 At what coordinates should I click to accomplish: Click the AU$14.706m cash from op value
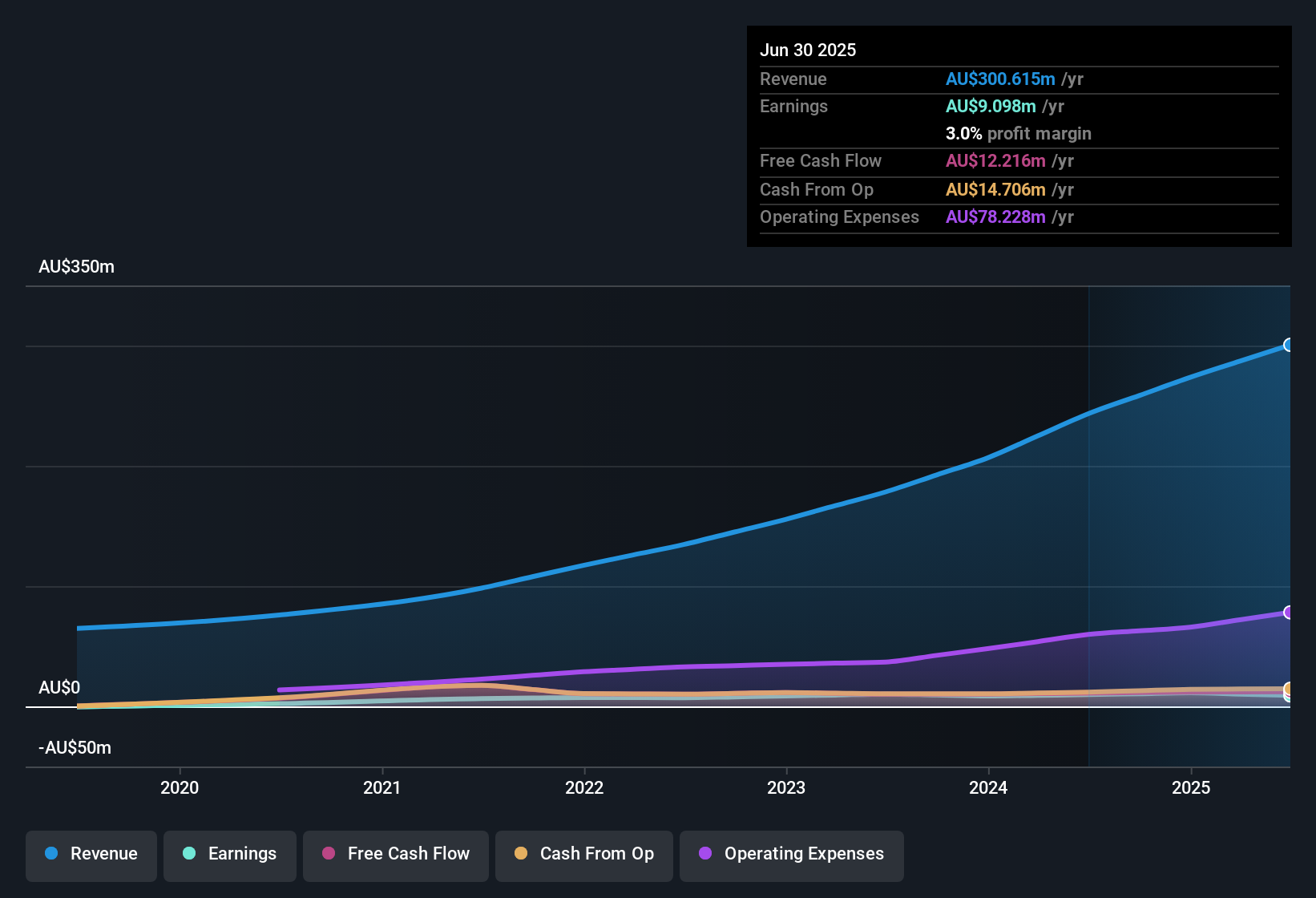(x=995, y=189)
